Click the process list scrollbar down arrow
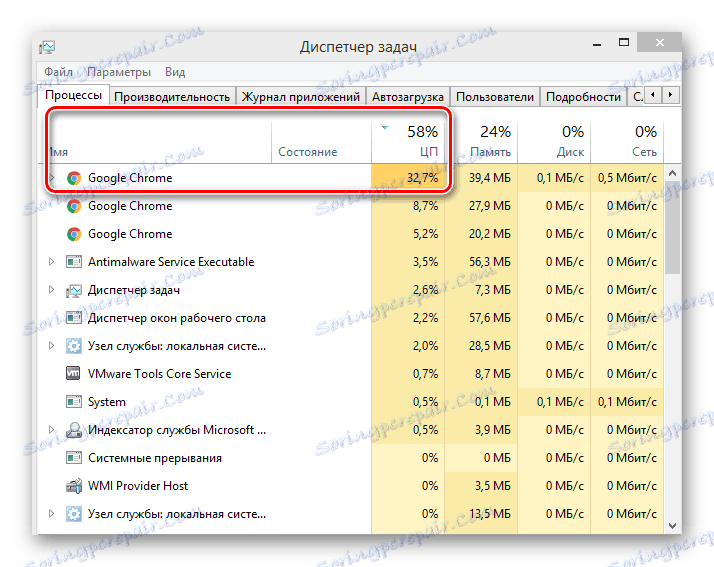This screenshot has height=567, width=714. click(673, 525)
